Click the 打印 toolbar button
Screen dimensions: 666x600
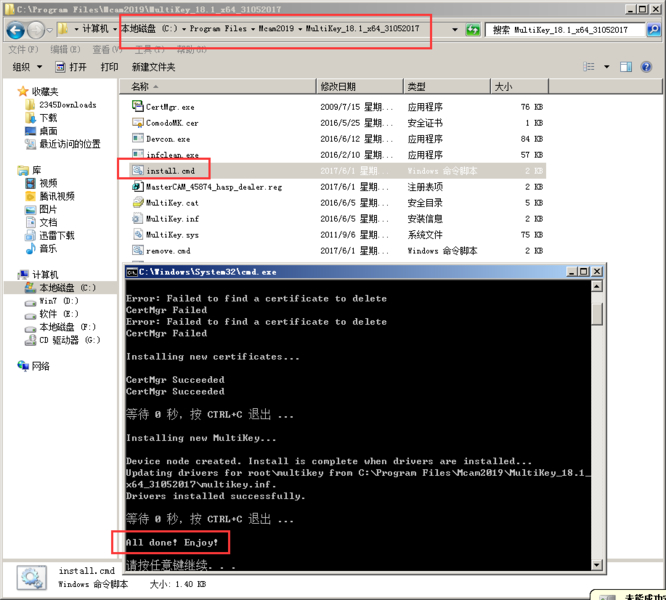tap(109, 67)
